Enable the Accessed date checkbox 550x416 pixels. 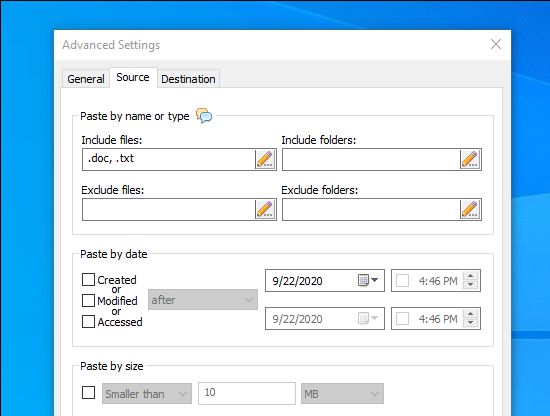click(x=88, y=321)
